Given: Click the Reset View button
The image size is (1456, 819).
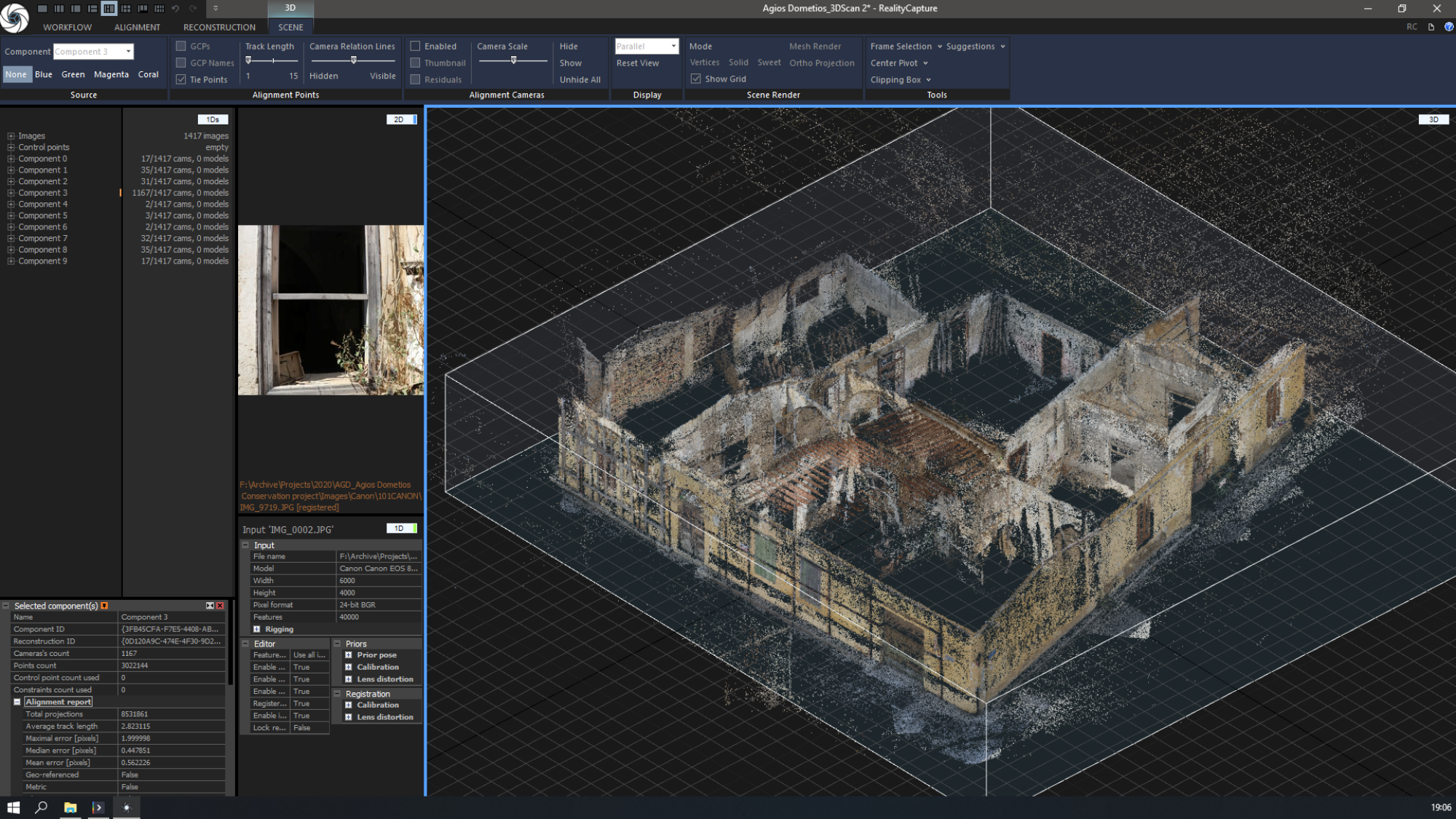Looking at the screenshot, I should pos(637,63).
